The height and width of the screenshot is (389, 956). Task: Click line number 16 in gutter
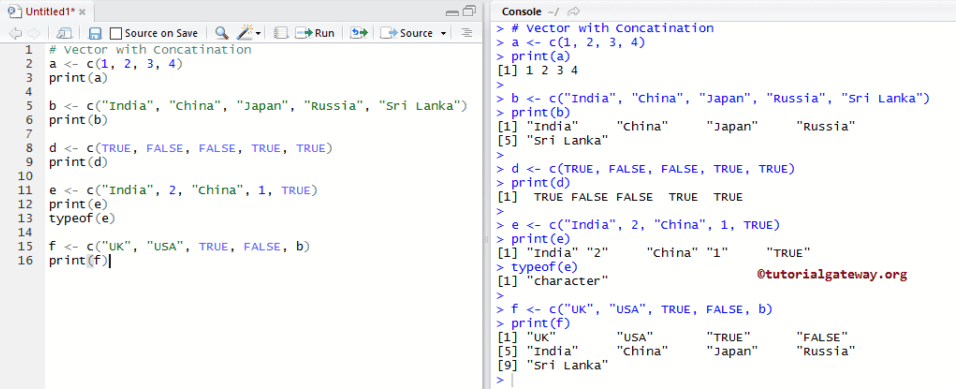point(26,260)
